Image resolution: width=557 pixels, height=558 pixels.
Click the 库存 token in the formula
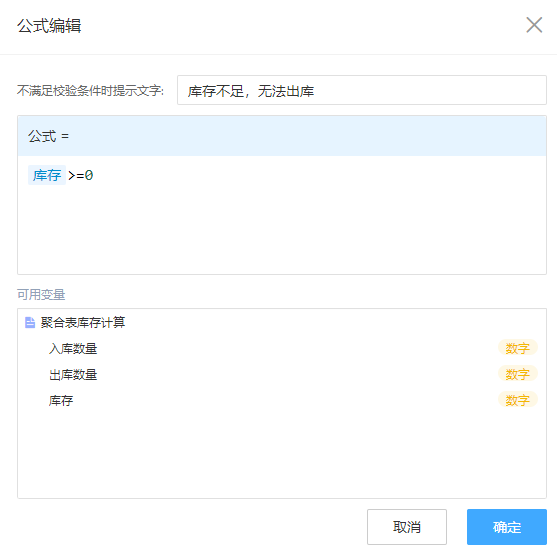click(47, 175)
